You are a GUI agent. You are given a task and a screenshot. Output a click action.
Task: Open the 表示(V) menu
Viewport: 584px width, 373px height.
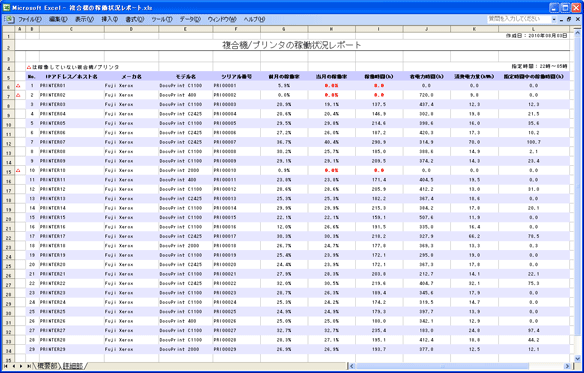coord(84,19)
